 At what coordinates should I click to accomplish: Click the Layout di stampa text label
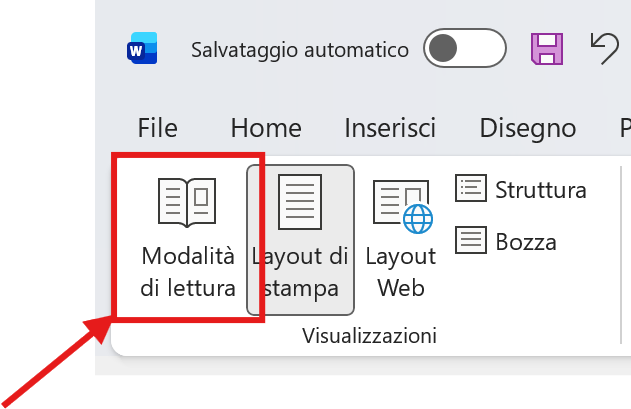coord(300,273)
